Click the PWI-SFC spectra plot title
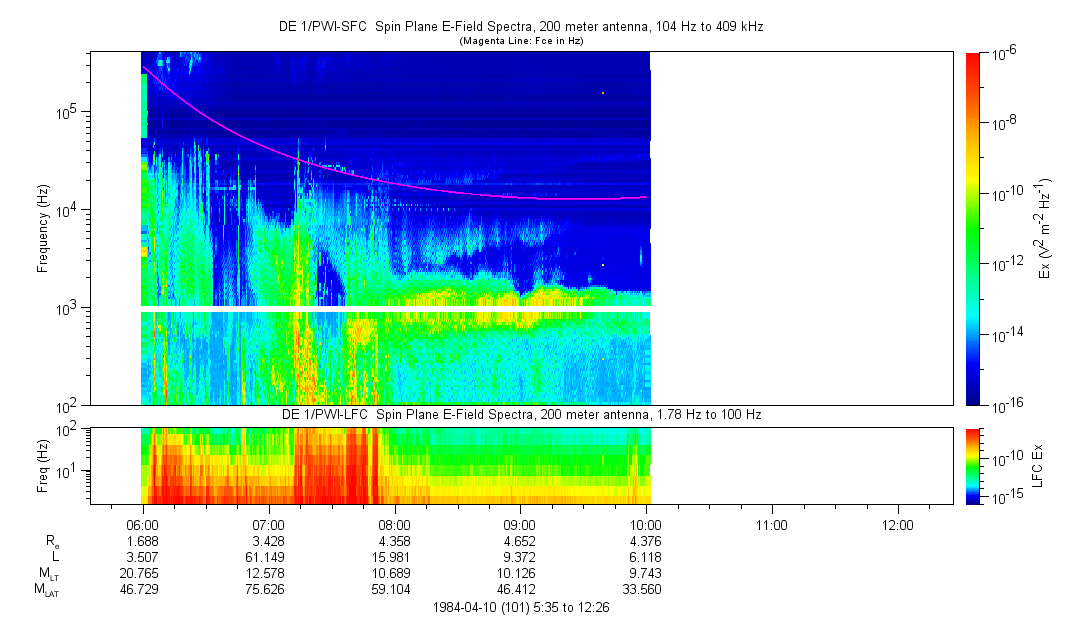Image resolution: width=1083 pixels, height=620 pixels. (521, 27)
